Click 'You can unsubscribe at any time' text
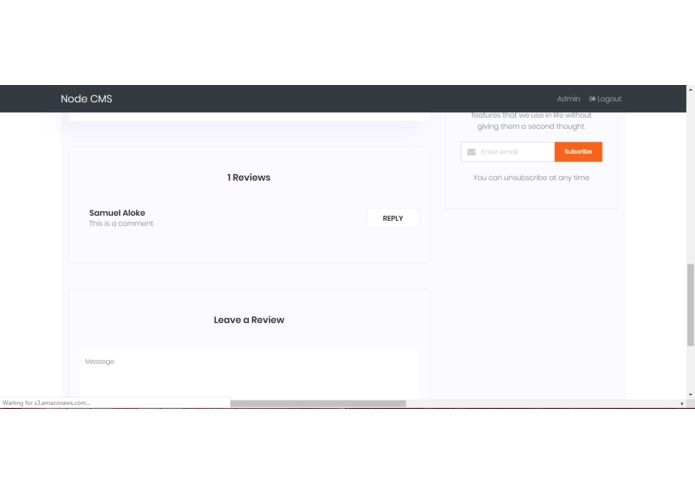 tap(531, 178)
